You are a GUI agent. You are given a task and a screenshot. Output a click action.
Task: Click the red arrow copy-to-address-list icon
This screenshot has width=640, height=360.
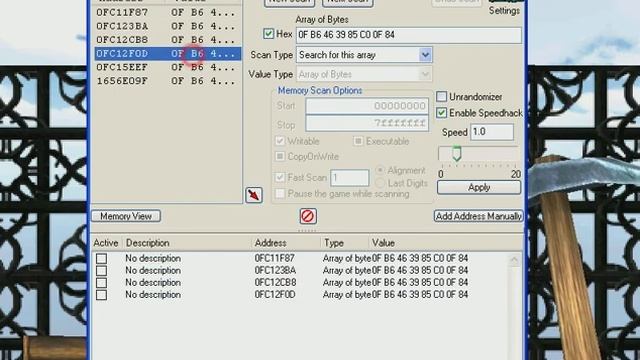pyautogui.click(x=254, y=195)
